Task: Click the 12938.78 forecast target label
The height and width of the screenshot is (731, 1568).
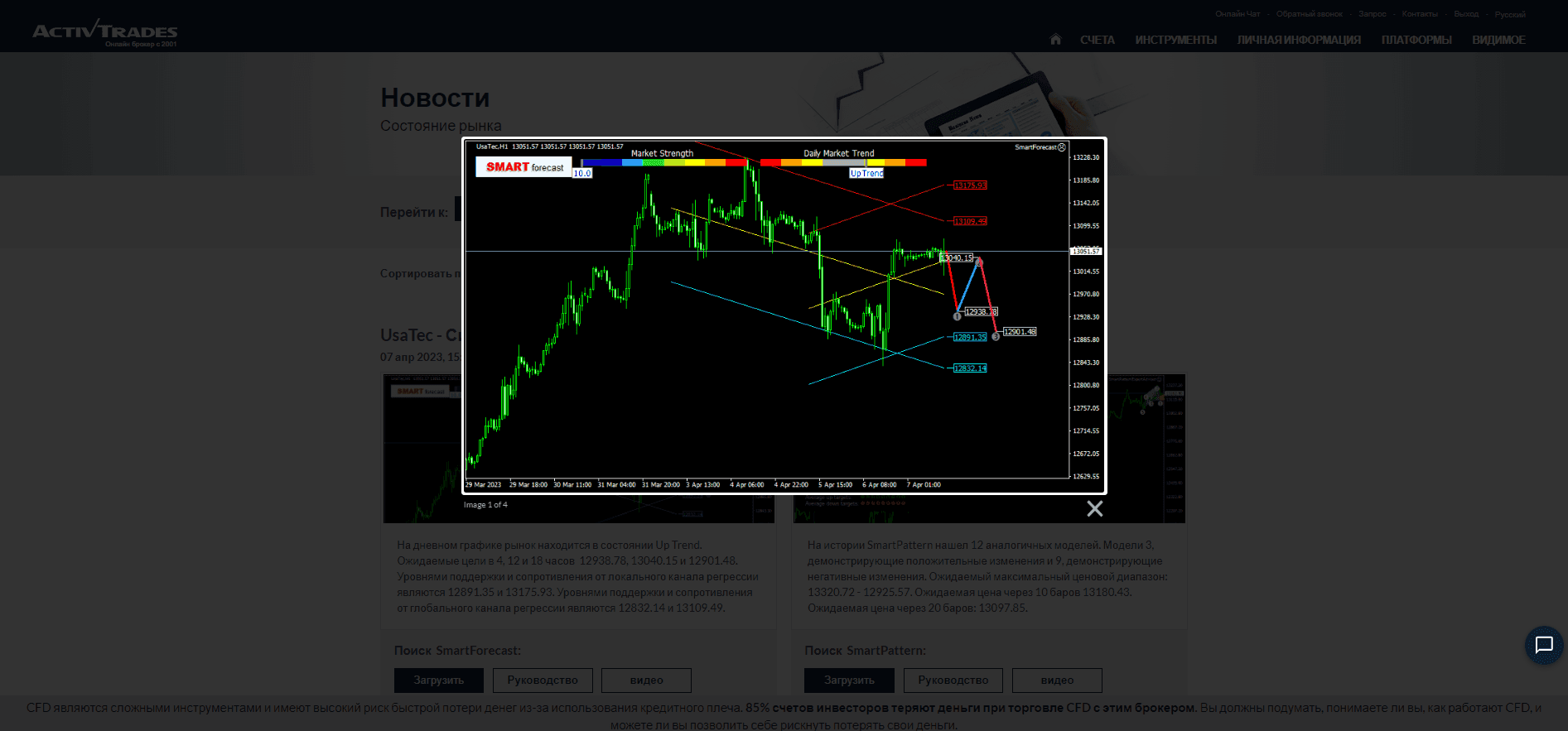Action: coord(981,311)
